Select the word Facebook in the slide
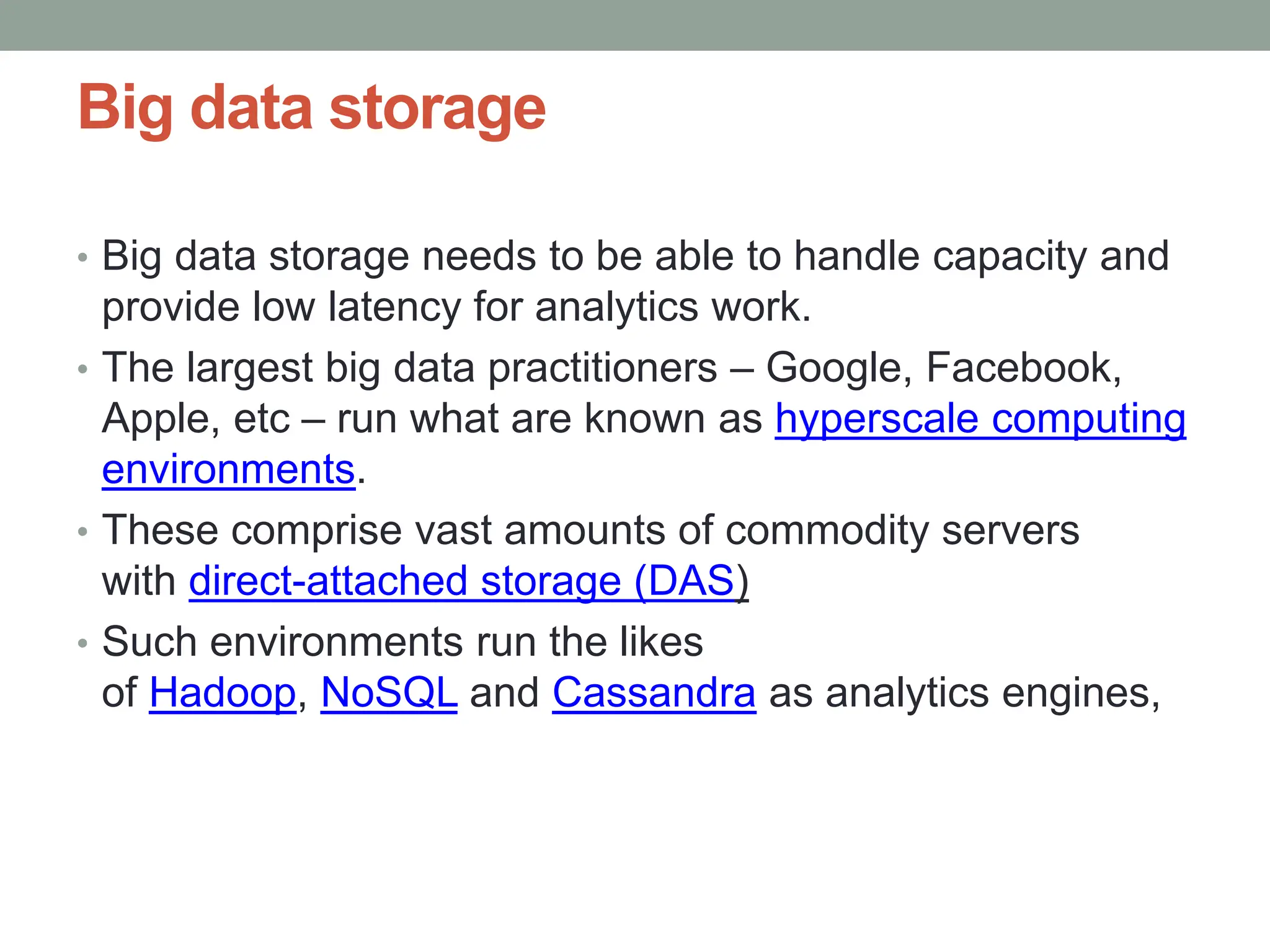This screenshot has height=952, width=1270. [1022, 368]
